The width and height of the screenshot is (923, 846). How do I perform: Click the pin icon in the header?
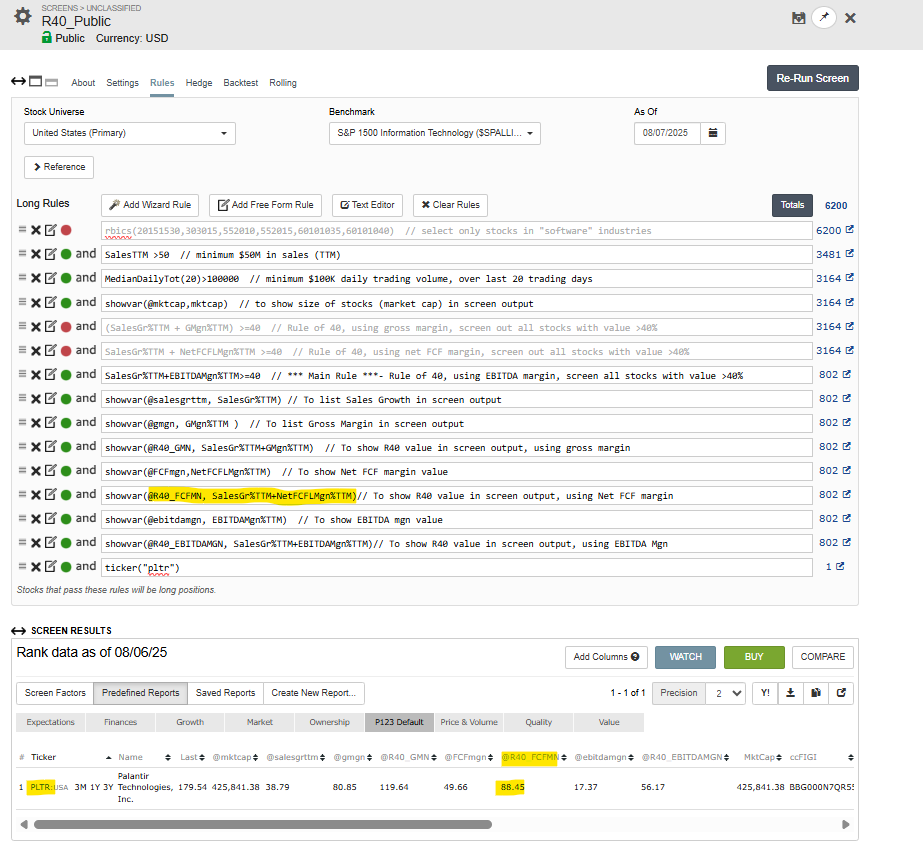point(823,18)
